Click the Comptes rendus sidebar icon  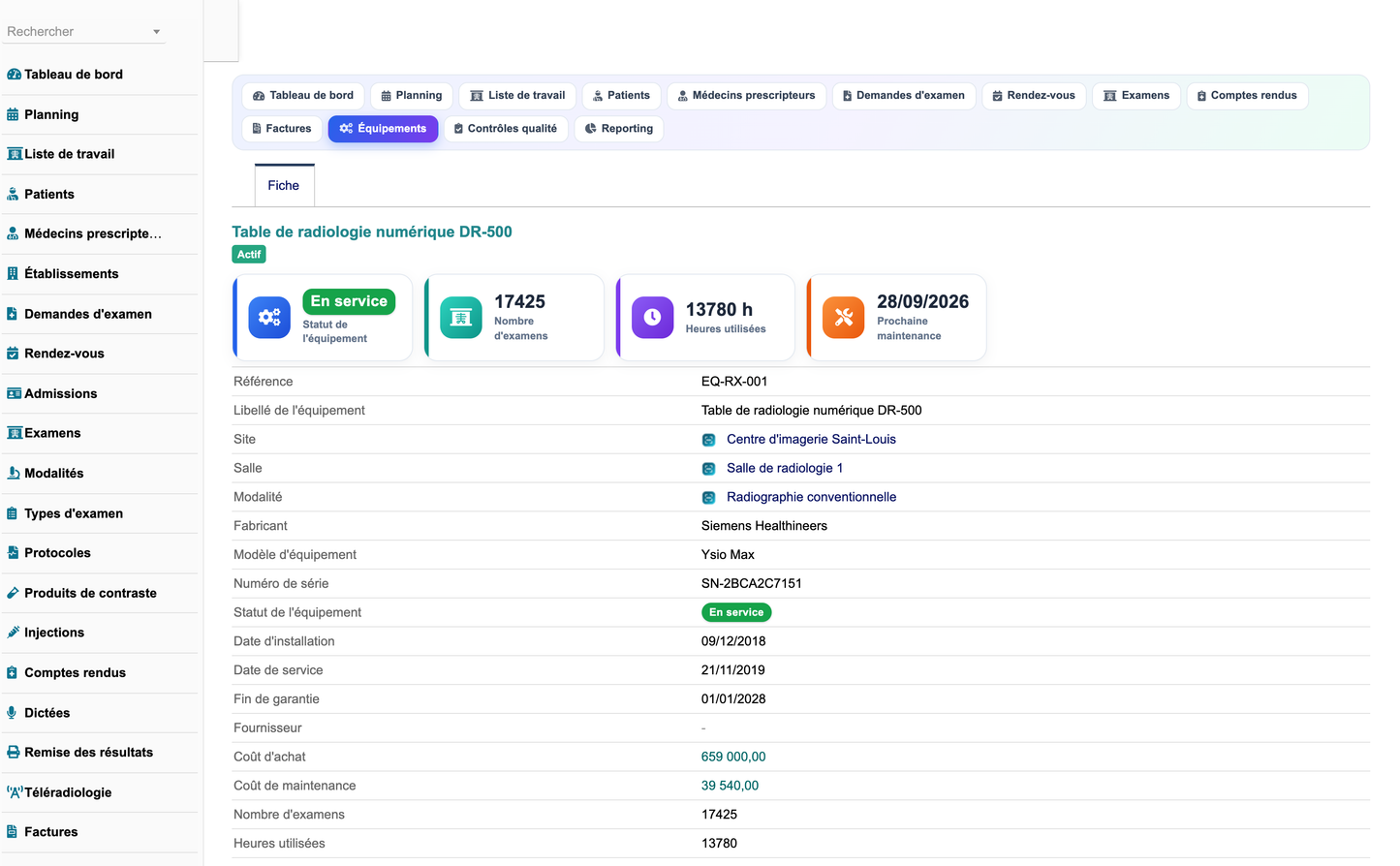click(x=12, y=672)
